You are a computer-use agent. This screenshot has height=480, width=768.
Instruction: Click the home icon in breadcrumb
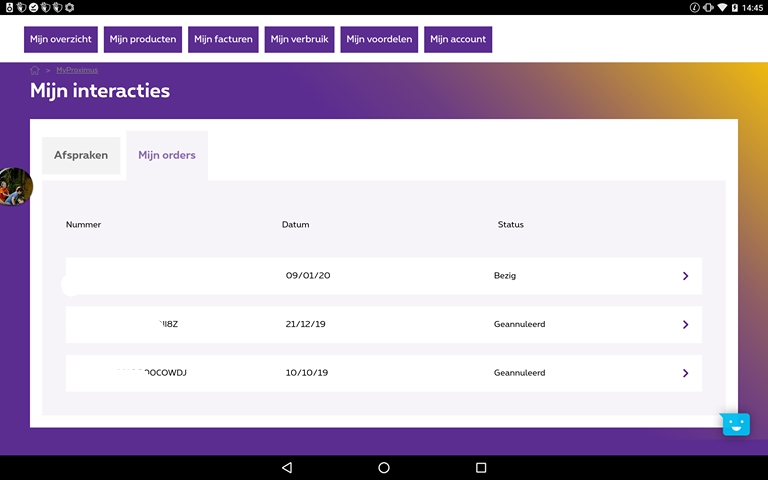pyautogui.click(x=35, y=70)
